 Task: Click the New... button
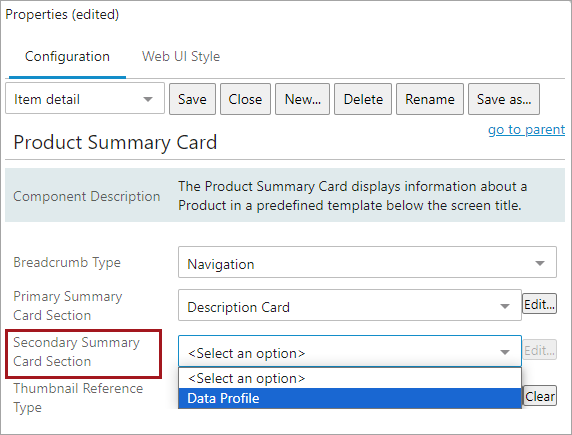[302, 99]
